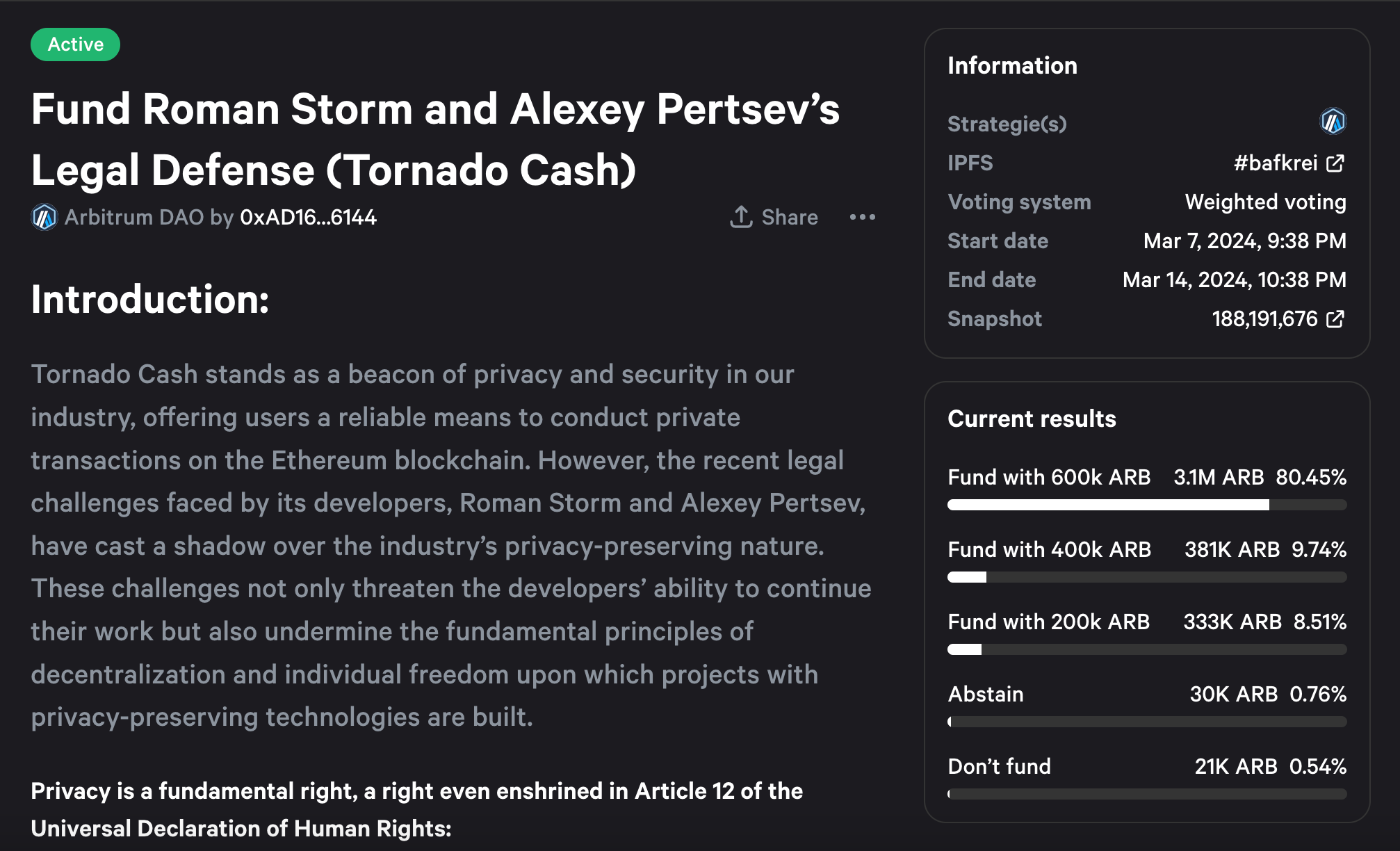Click the Share button label
1400x851 pixels.
coord(789,218)
